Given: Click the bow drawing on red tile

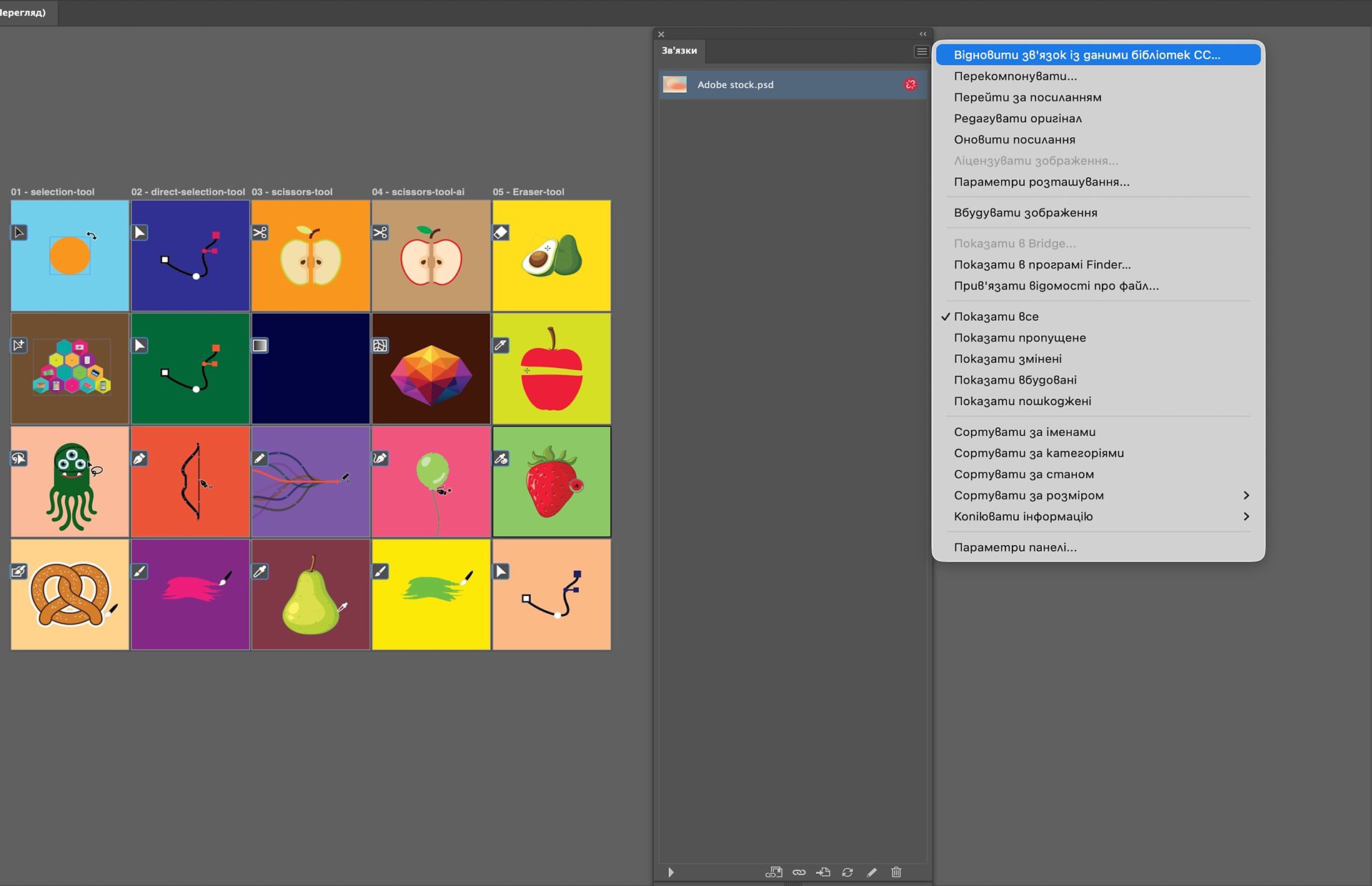Looking at the screenshot, I should (190, 482).
